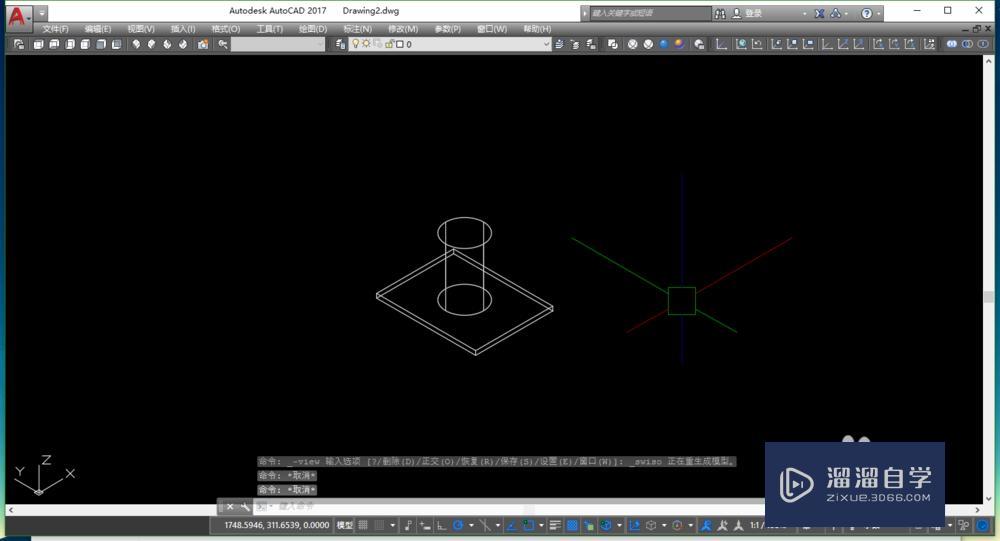Screen dimensions: 1000x541
Task: Click Clean Screen button at status bar end
Action: click(983, 526)
